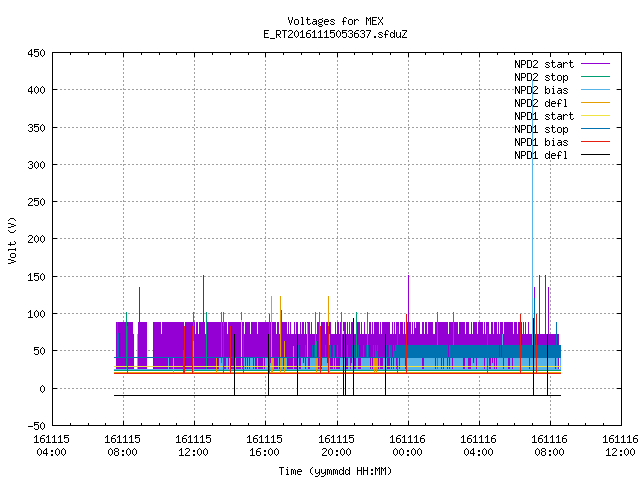Click the green NPD2 stop legend line
This screenshot has height=480, width=640.
[595, 77]
